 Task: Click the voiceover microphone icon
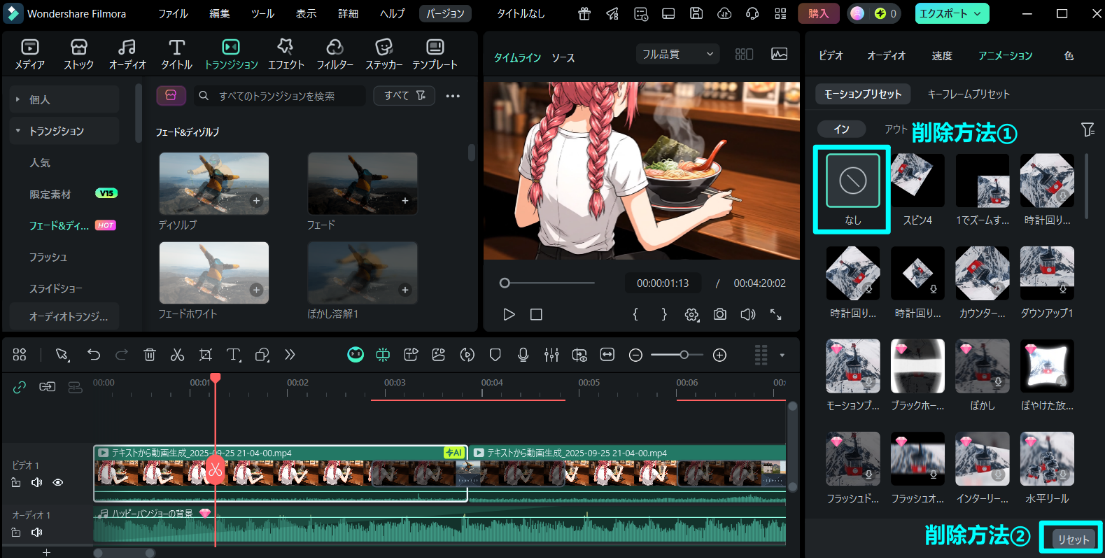pos(523,355)
